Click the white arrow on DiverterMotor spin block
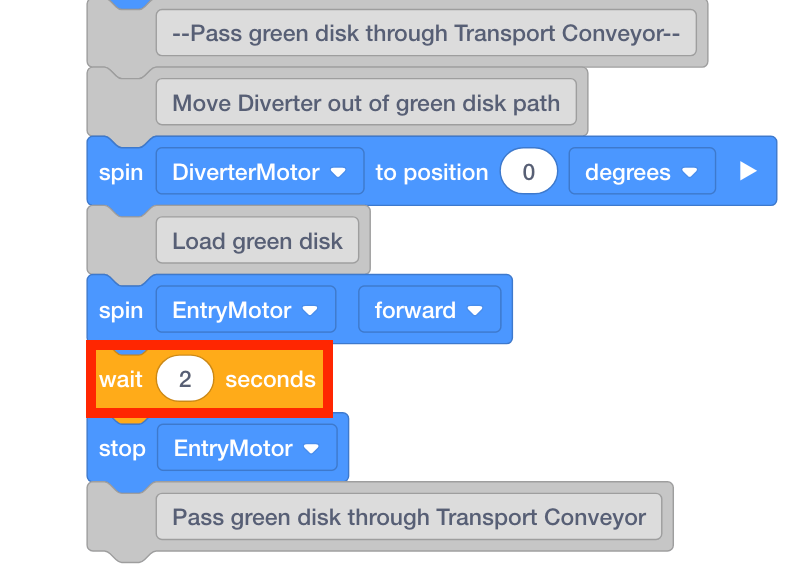The height and width of the screenshot is (570, 810). [x=748, y=171]
